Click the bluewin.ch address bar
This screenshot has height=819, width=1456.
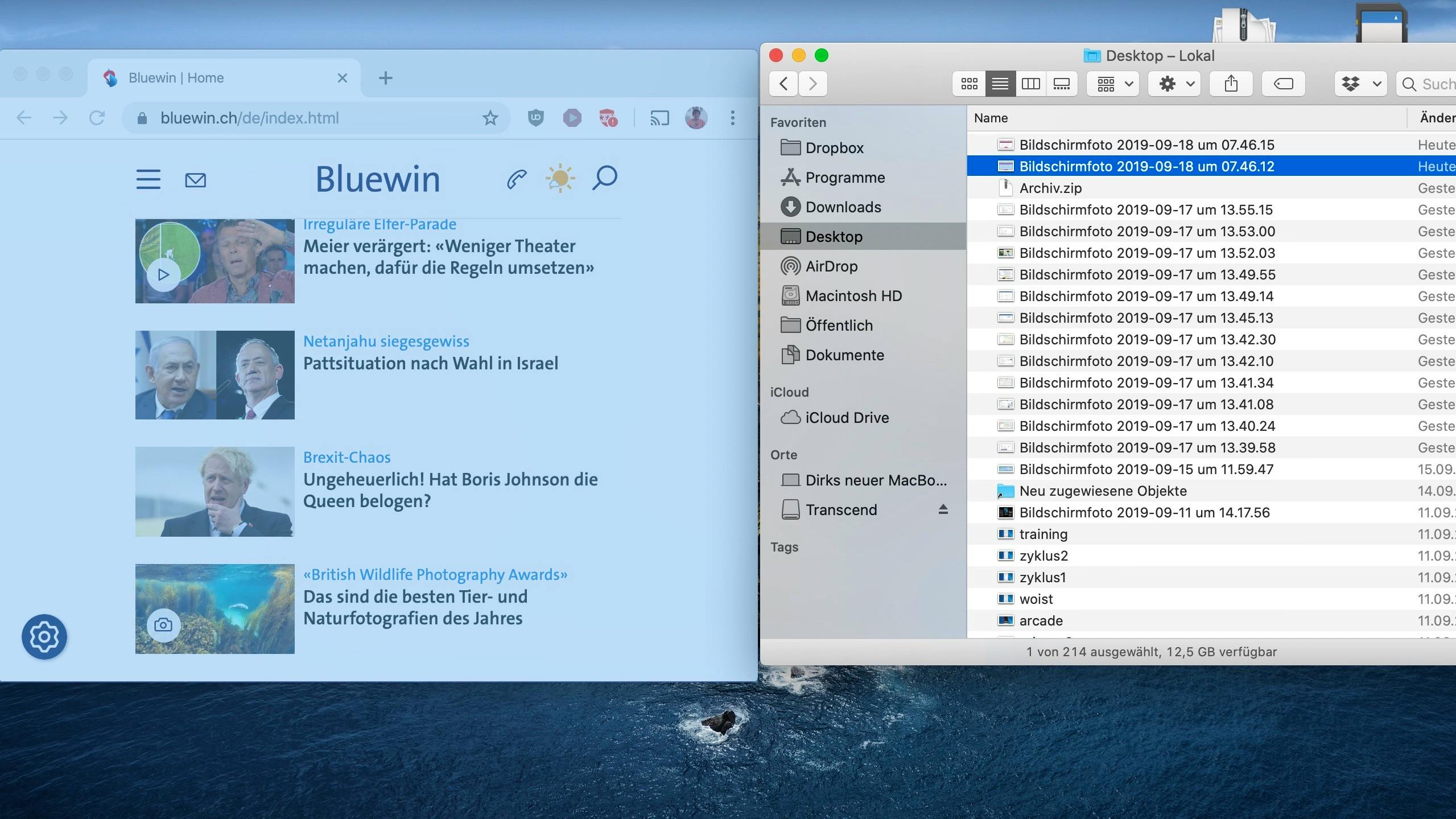(316, 118)
